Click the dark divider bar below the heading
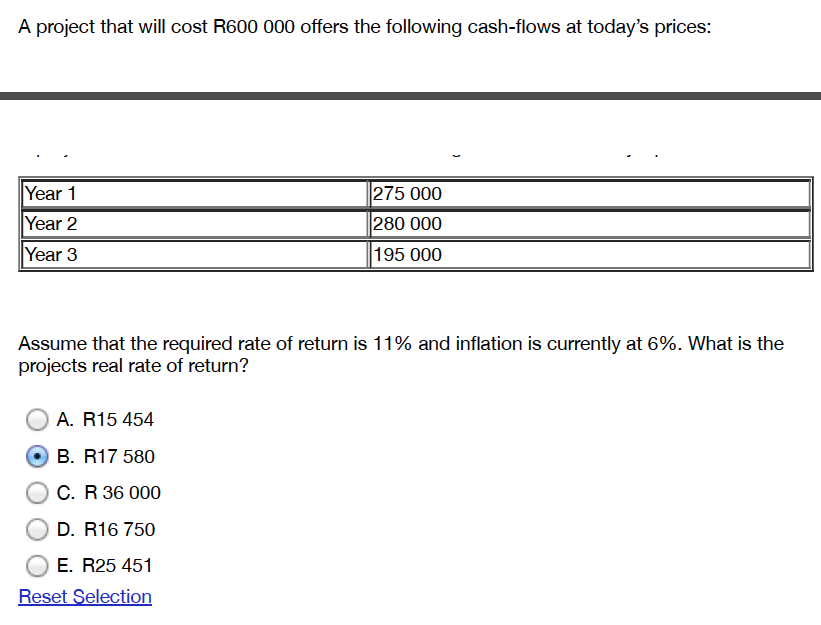821x625 pixels. point(410,98)
